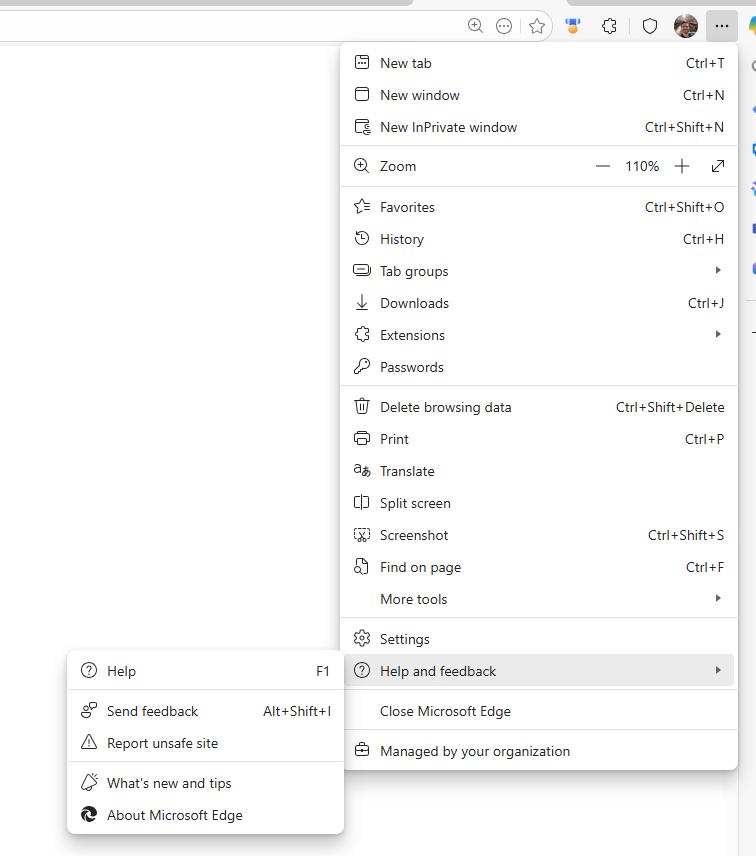Open What's new and tips
Viewport: 756px width, 856px height.
pyautogui.click(x=205, y=783)
